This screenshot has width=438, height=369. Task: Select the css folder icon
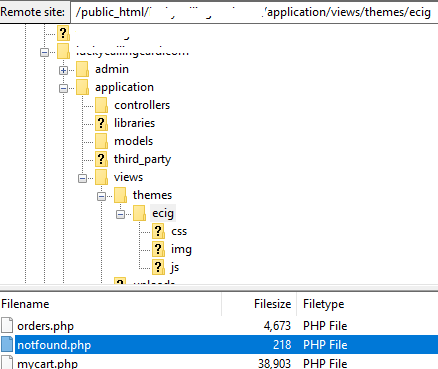[x=158, y=231]
